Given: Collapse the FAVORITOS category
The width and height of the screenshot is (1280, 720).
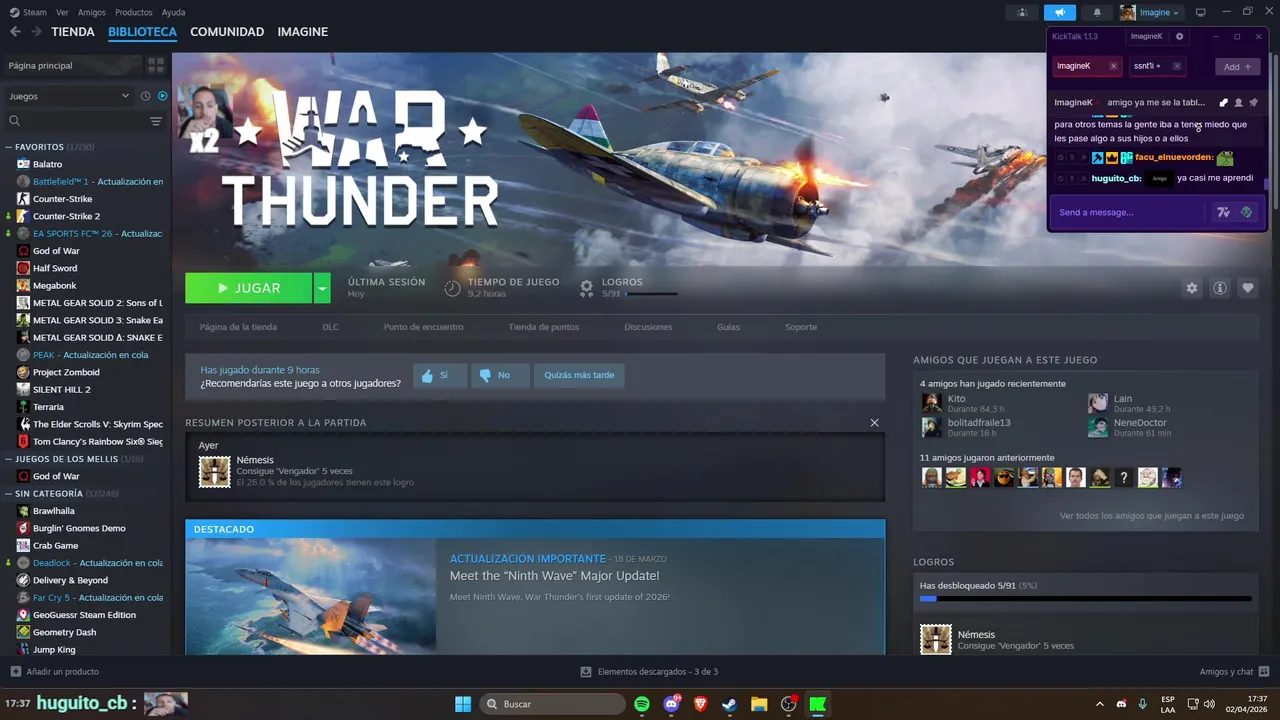Looking at the screenshot, I should 9,147.
